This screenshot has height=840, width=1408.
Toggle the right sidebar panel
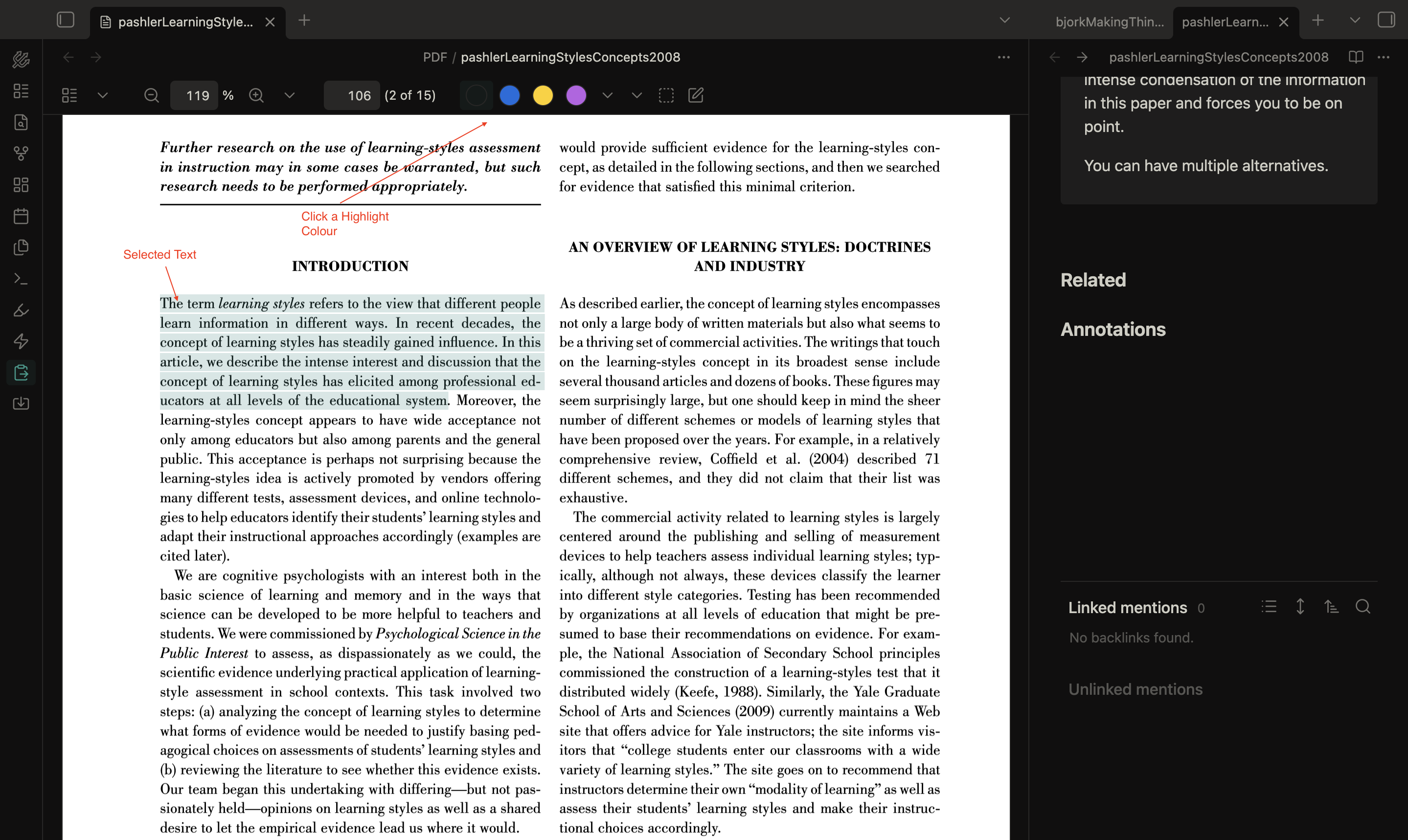pyautogui.click(x=1386, y=21)
